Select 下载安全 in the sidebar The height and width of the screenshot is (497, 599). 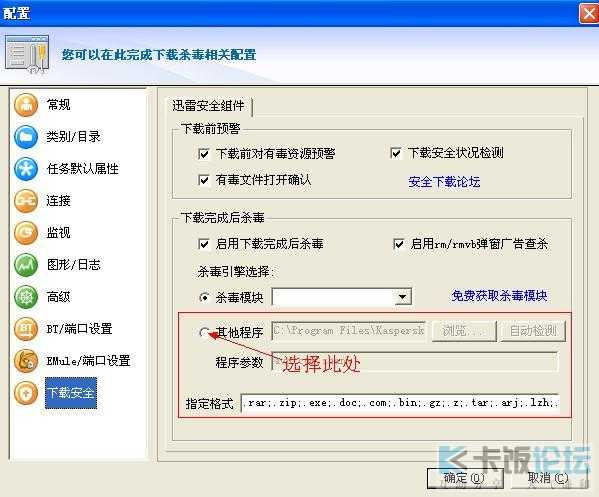click(71, 393)
